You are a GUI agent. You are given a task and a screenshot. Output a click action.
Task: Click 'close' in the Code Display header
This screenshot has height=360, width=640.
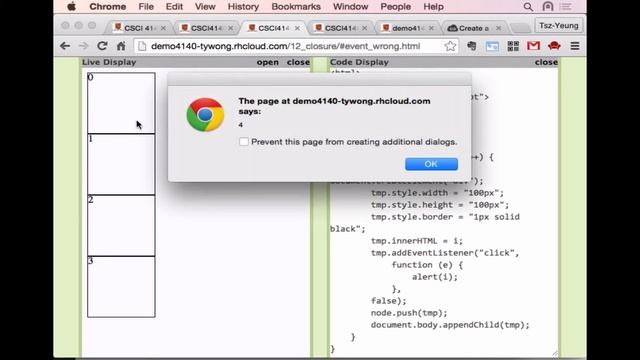click(x=546, y=62)
